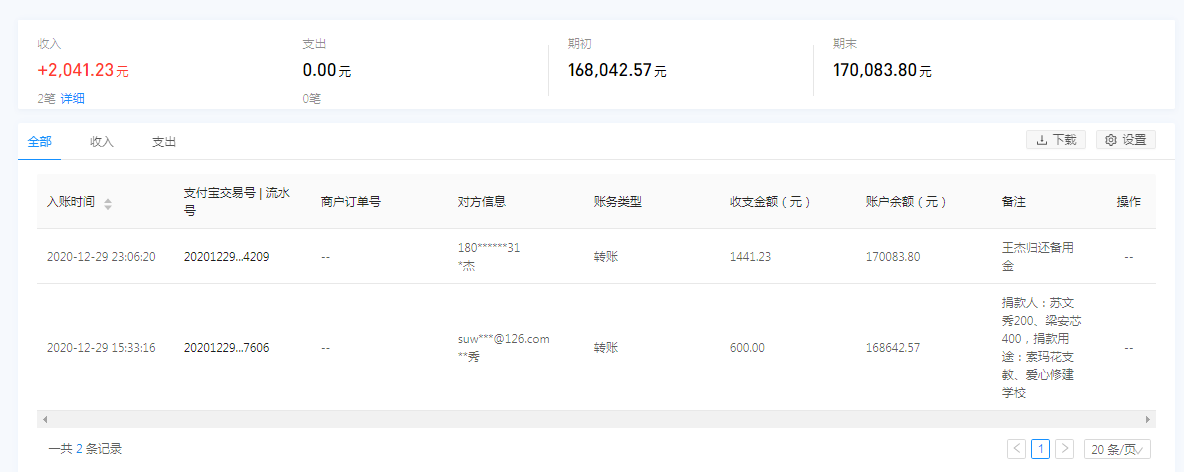Click the 1441.23 amount in first row
This screenshot has height=472, width=1184.
[750, 257]
